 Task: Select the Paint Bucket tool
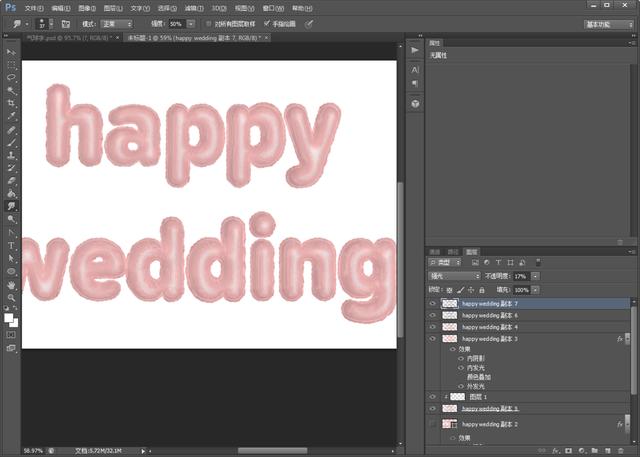pos(11,193)
